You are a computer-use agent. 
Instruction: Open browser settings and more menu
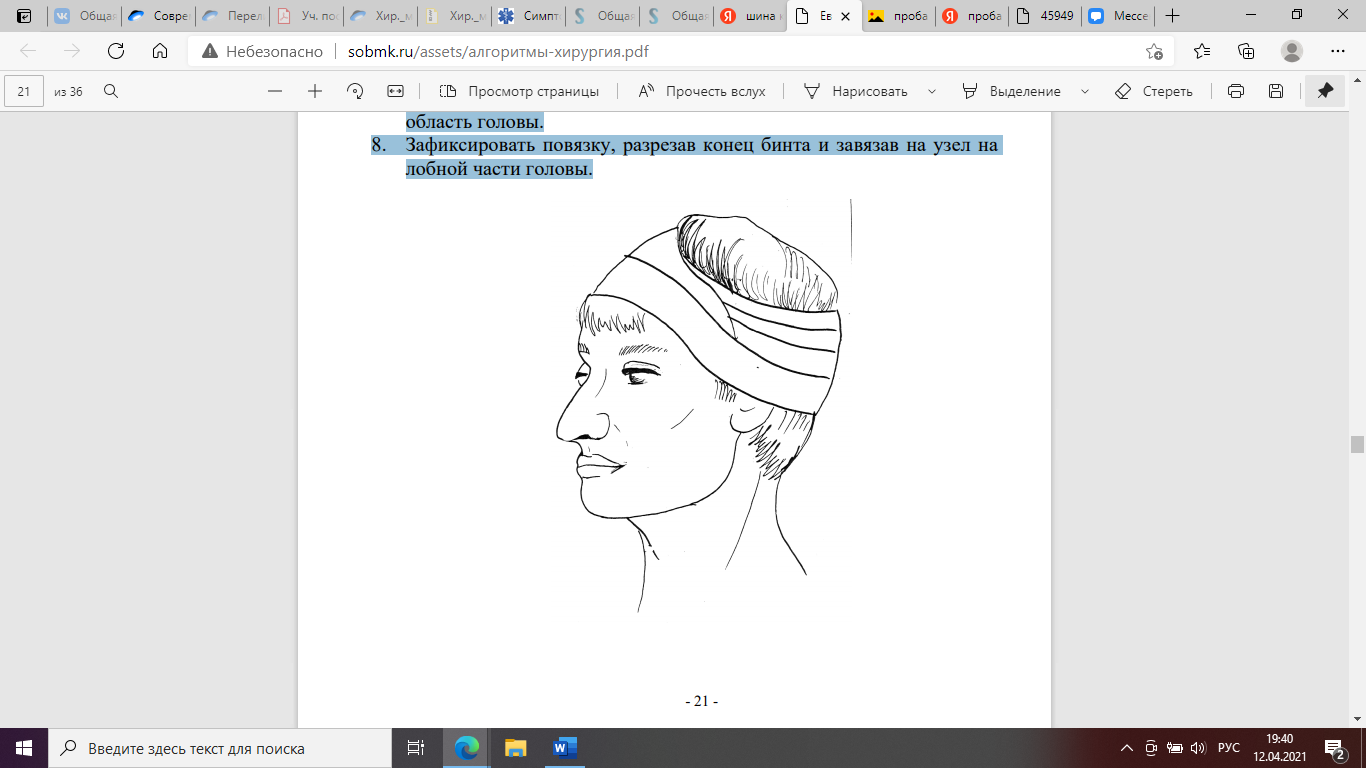click(1338, 52)
